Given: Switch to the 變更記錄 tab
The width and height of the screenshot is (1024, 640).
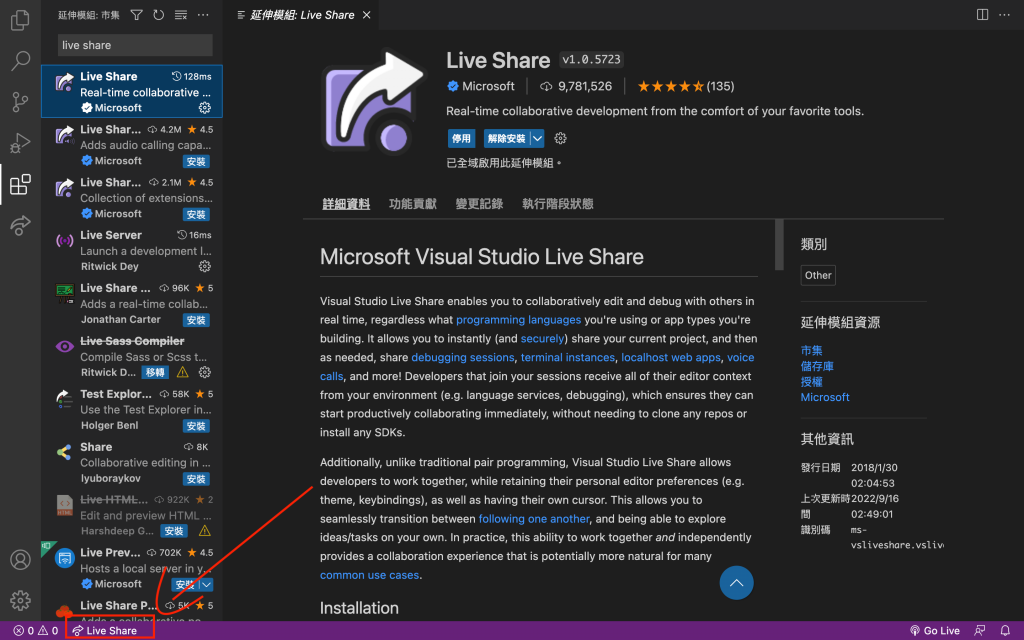Looking at the screenshot, I should click(479, 204).
